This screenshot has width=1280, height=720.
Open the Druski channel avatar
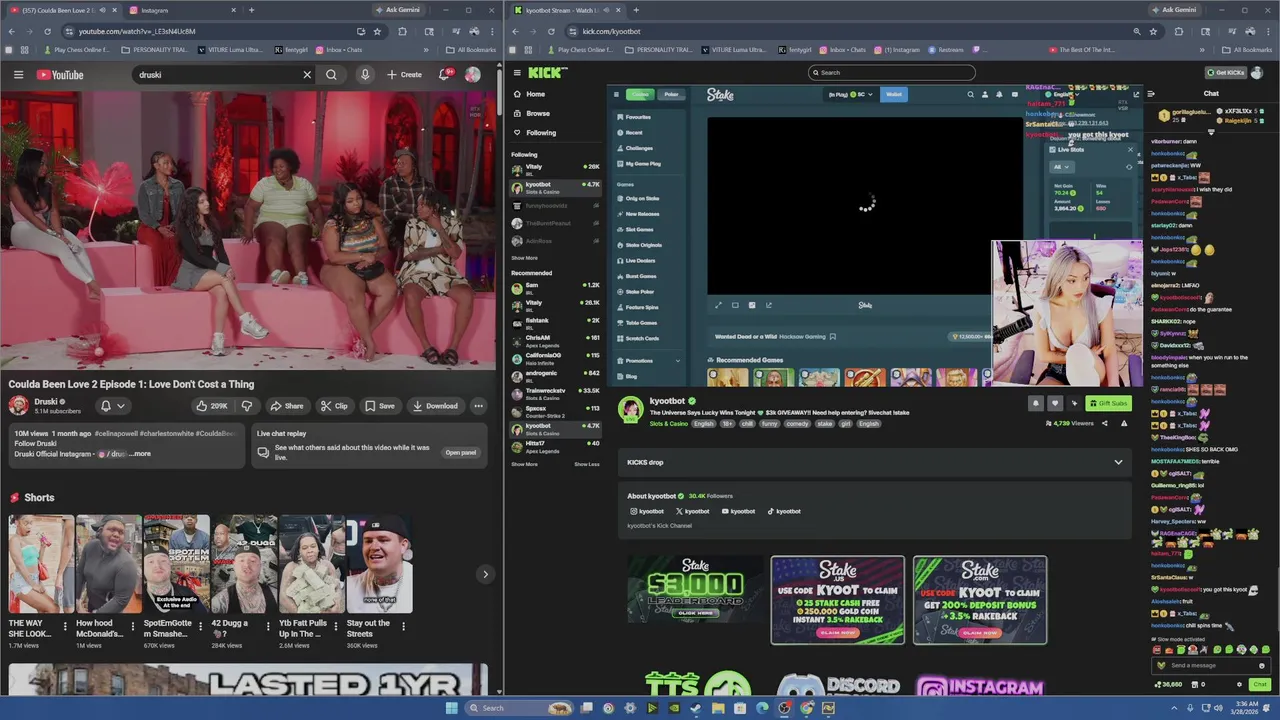coord(18,405)
